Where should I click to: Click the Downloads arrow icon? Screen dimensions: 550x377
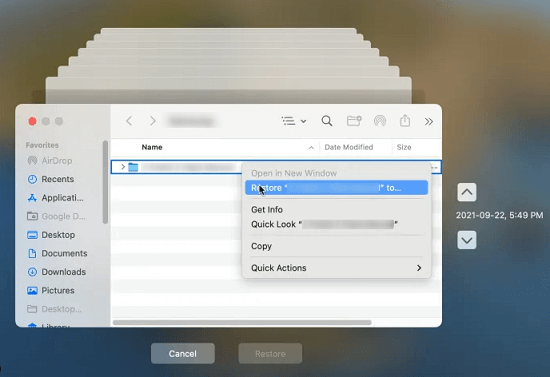pos(32,272)
